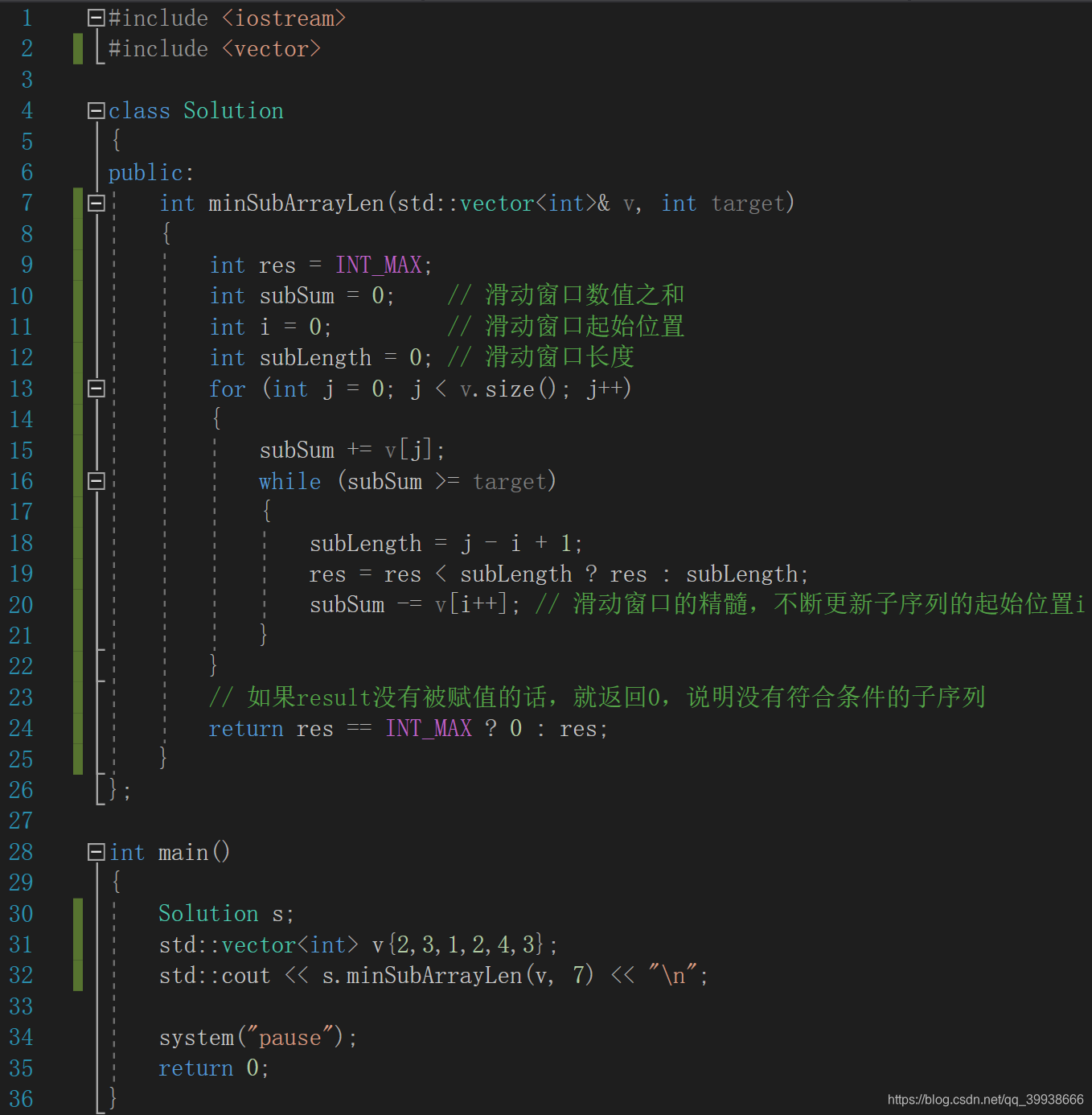The height and width of the screenshot is (1115, 1092).
Task: Click 'v[j]' on line 15
Action: click(x=409, y=451)
